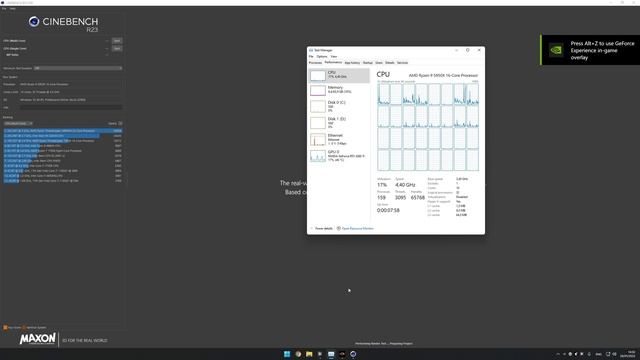This screenshot has height=360, width=640.
Task: Open Resource Monitor link
Action: coord(355,229)
